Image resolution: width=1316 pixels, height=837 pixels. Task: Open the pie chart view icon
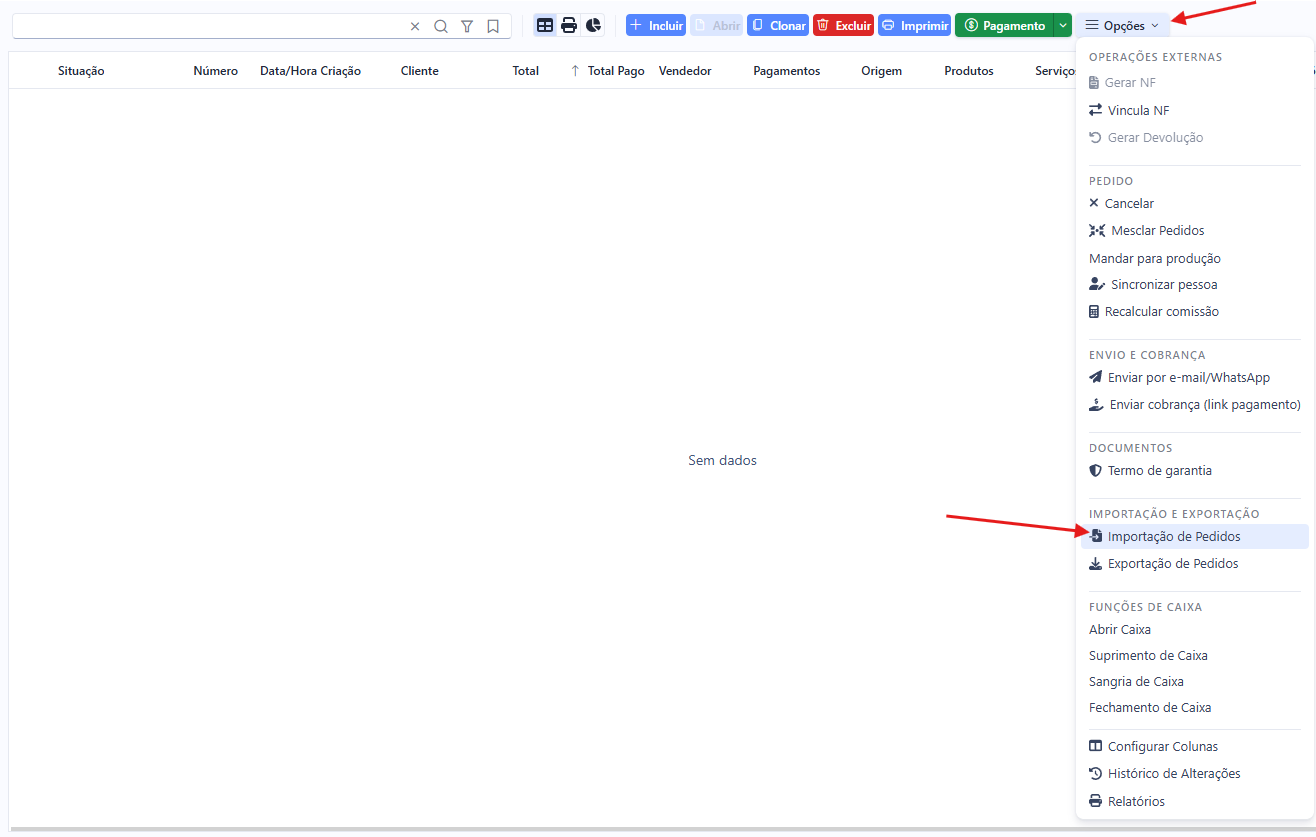coord(594,25)
